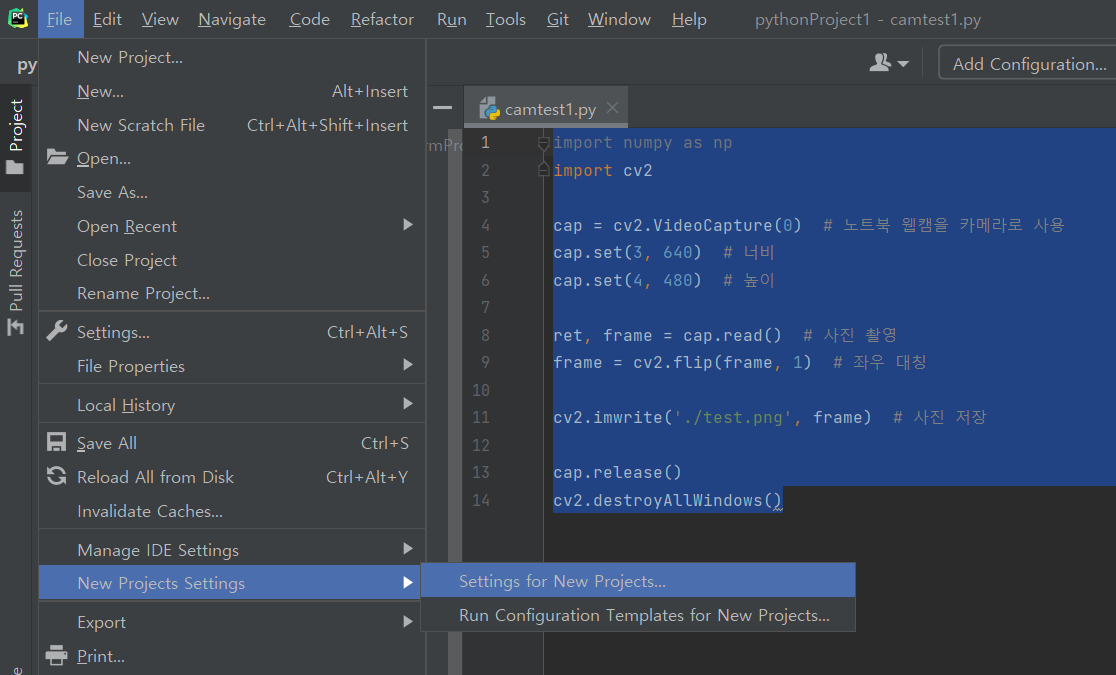
Task: Expand the Export submenu
Action: pos(408,622)
